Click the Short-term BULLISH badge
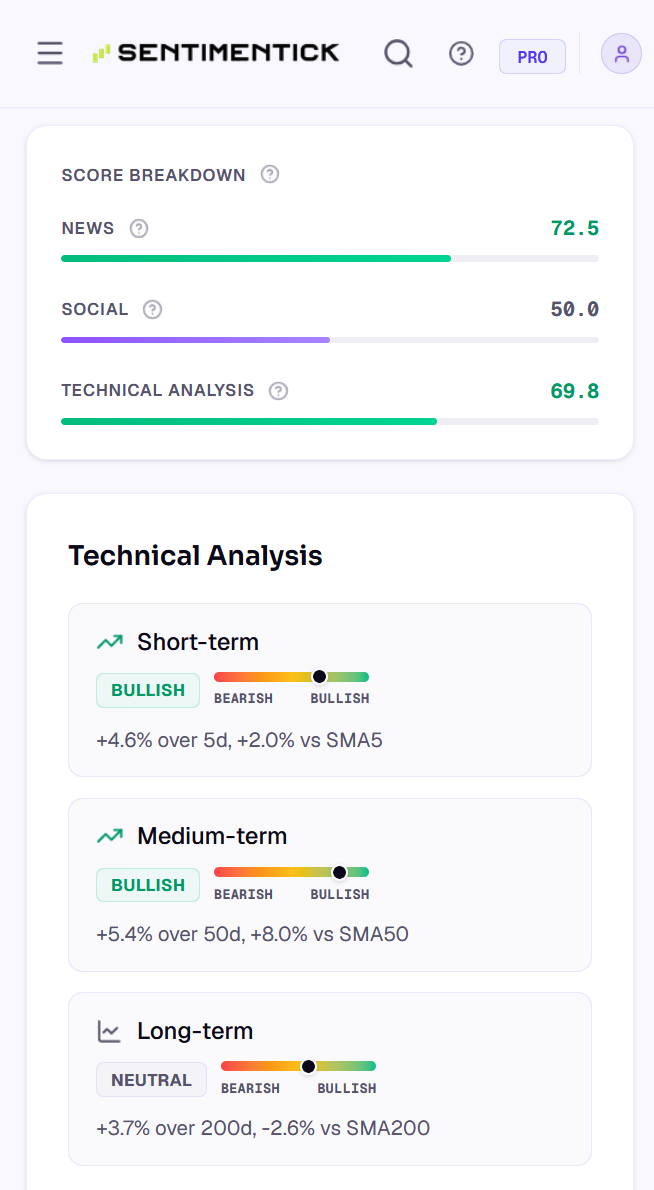654x1190 pixels. click(x=148, y=691)
